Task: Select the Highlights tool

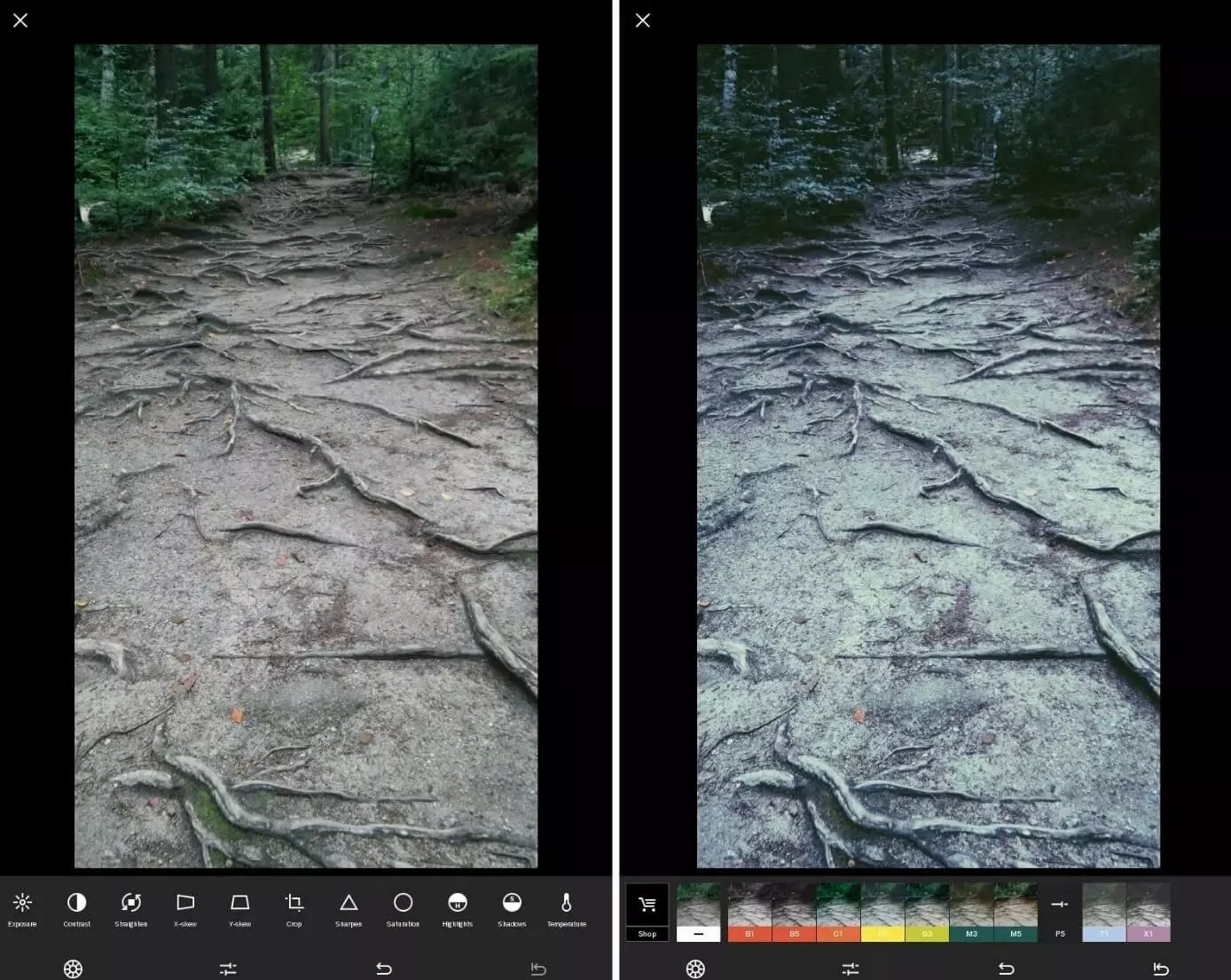Action: 458,908
